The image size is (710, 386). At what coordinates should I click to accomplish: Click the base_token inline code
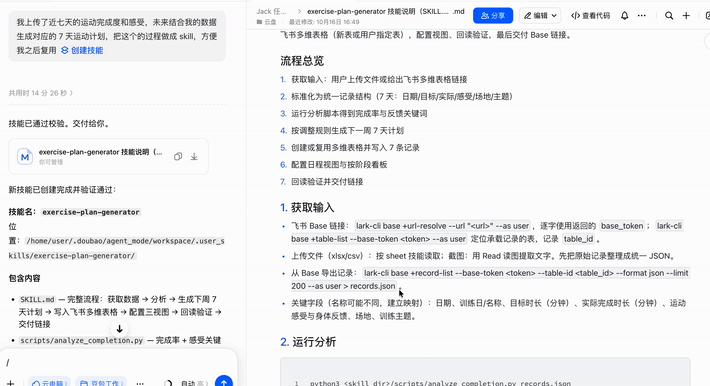point(622,226)
